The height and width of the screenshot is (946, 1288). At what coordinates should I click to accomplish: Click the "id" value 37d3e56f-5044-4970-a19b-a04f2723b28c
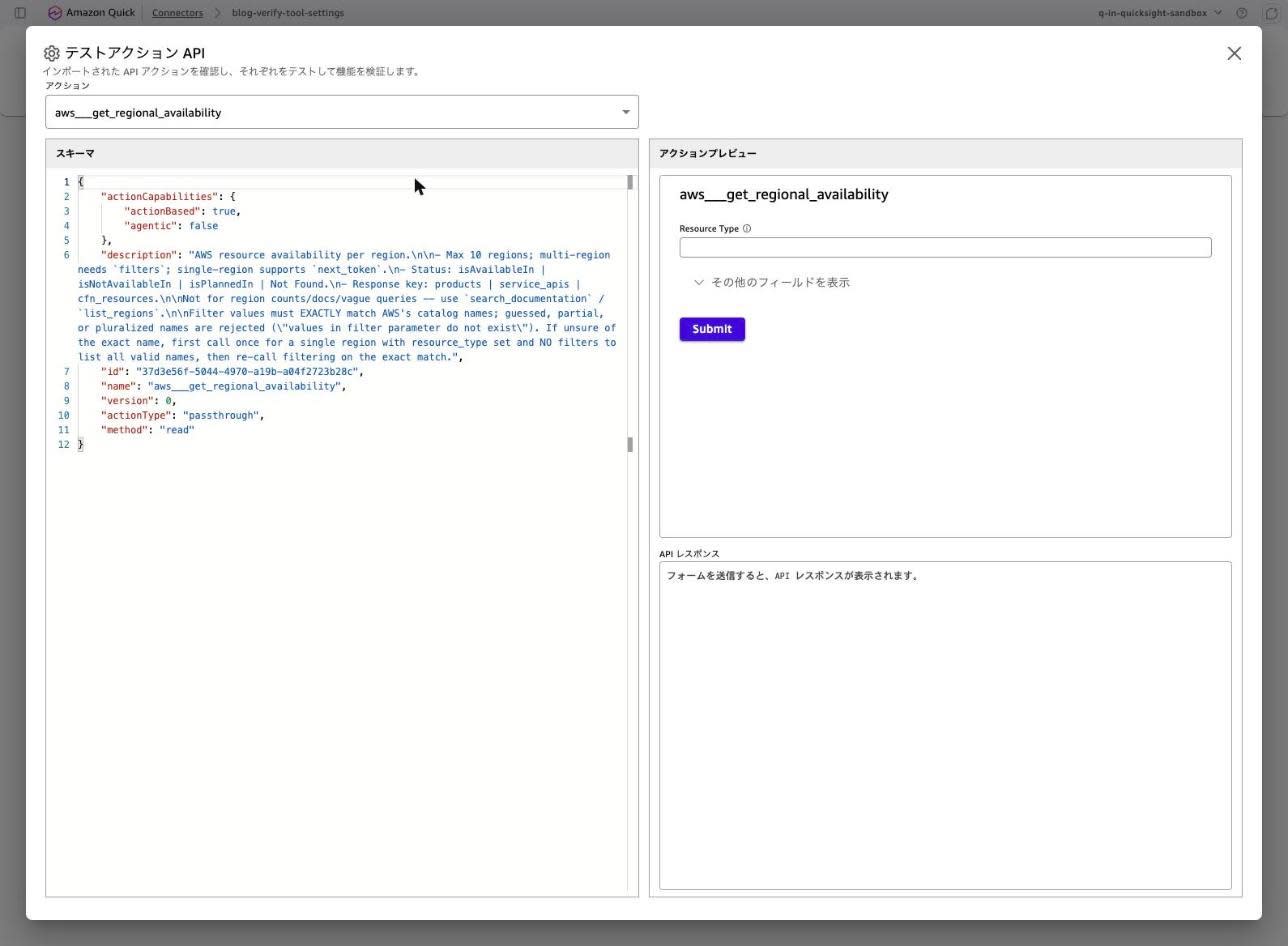coord(247,372)
